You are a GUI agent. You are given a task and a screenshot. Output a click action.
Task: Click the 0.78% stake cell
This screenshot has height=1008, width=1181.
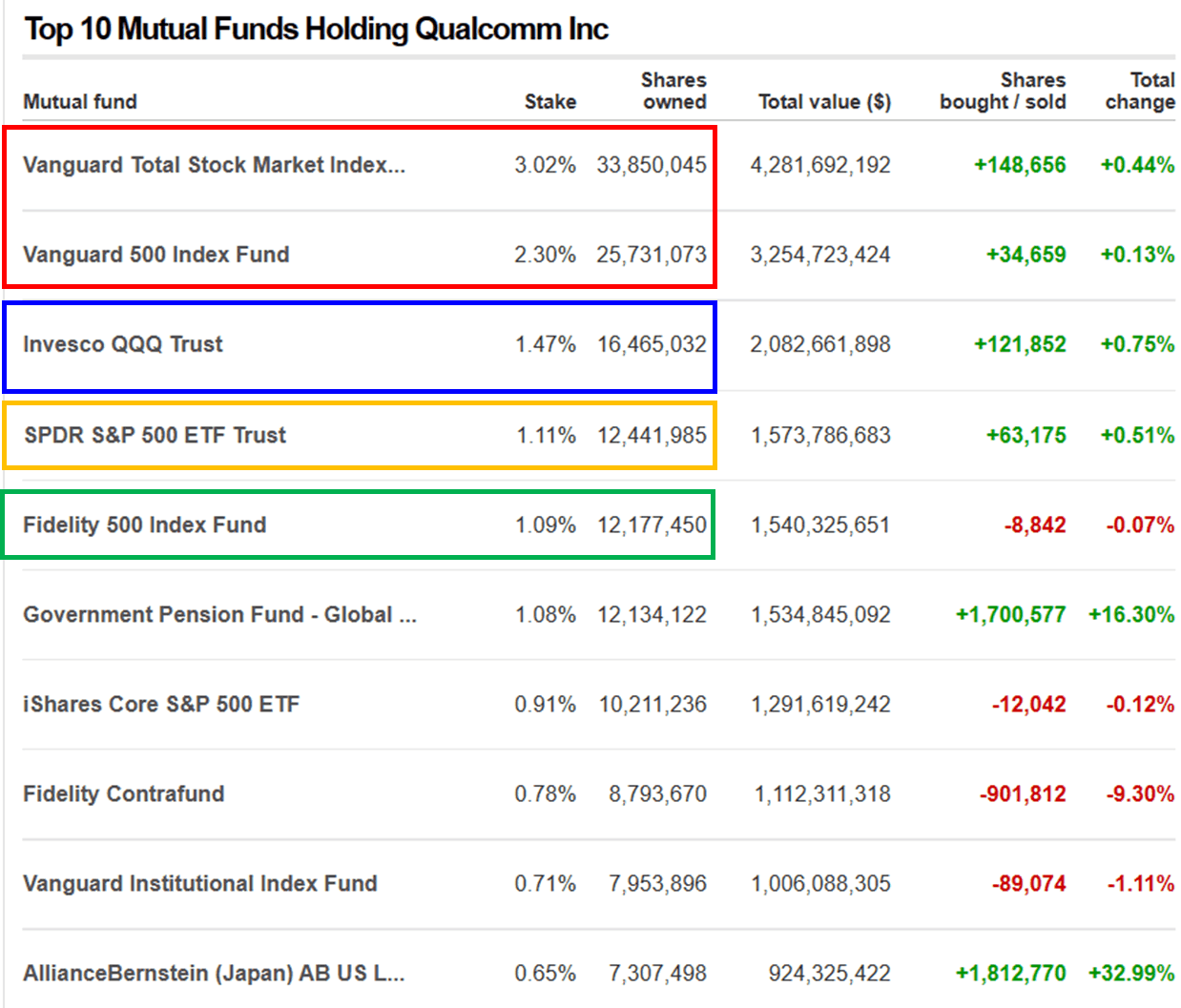click(546, 793)
